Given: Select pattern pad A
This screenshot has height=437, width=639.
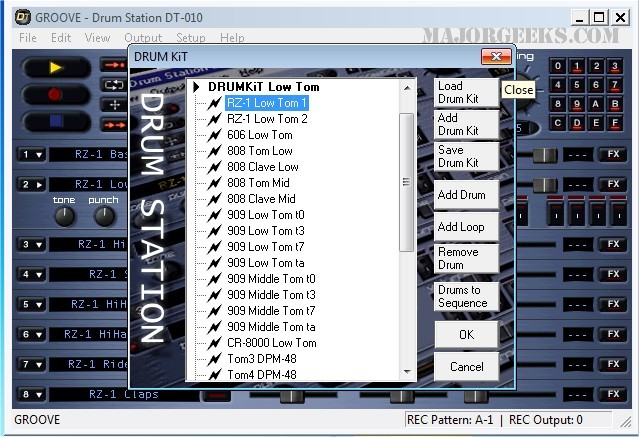Looking at the screenshot, I should pos(596,104).
